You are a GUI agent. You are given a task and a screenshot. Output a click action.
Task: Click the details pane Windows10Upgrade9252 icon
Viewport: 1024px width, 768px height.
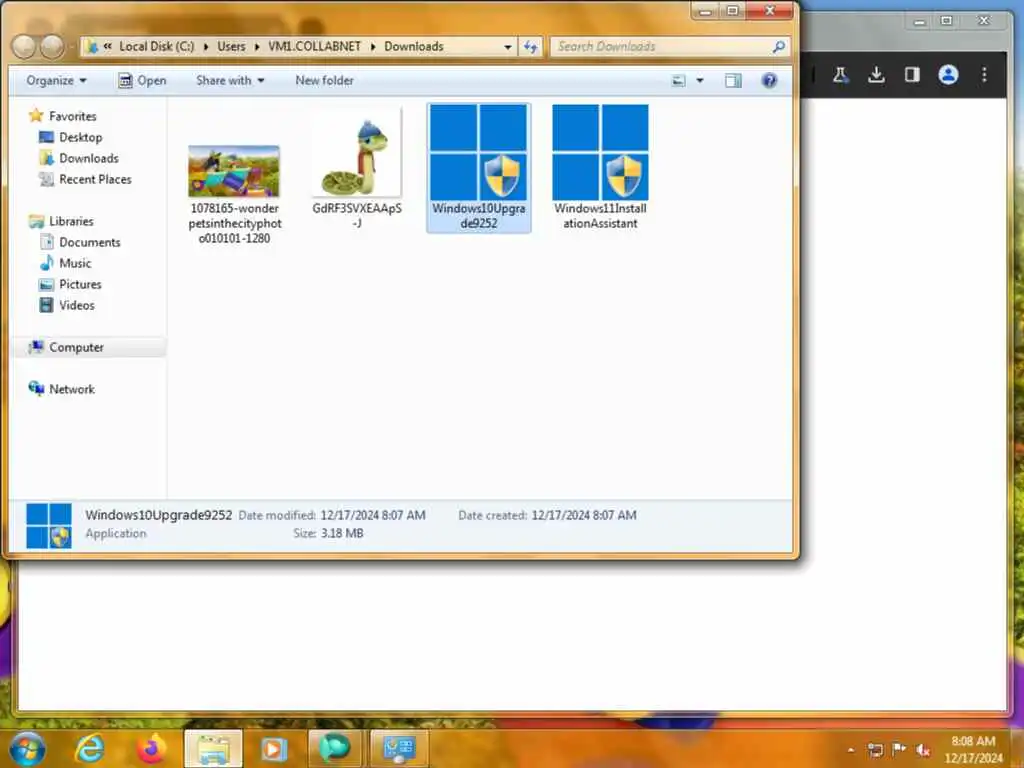pos(48,526)
